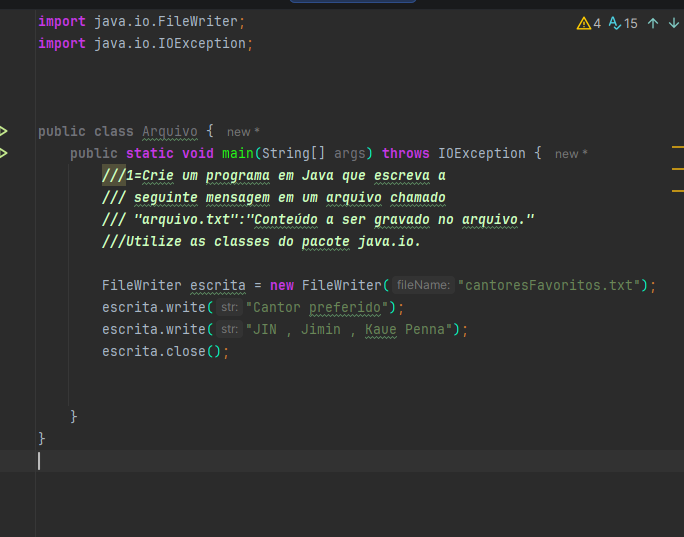
Task: Click the "new *" inlay after class Arquivo
Action: pos(243,132)
